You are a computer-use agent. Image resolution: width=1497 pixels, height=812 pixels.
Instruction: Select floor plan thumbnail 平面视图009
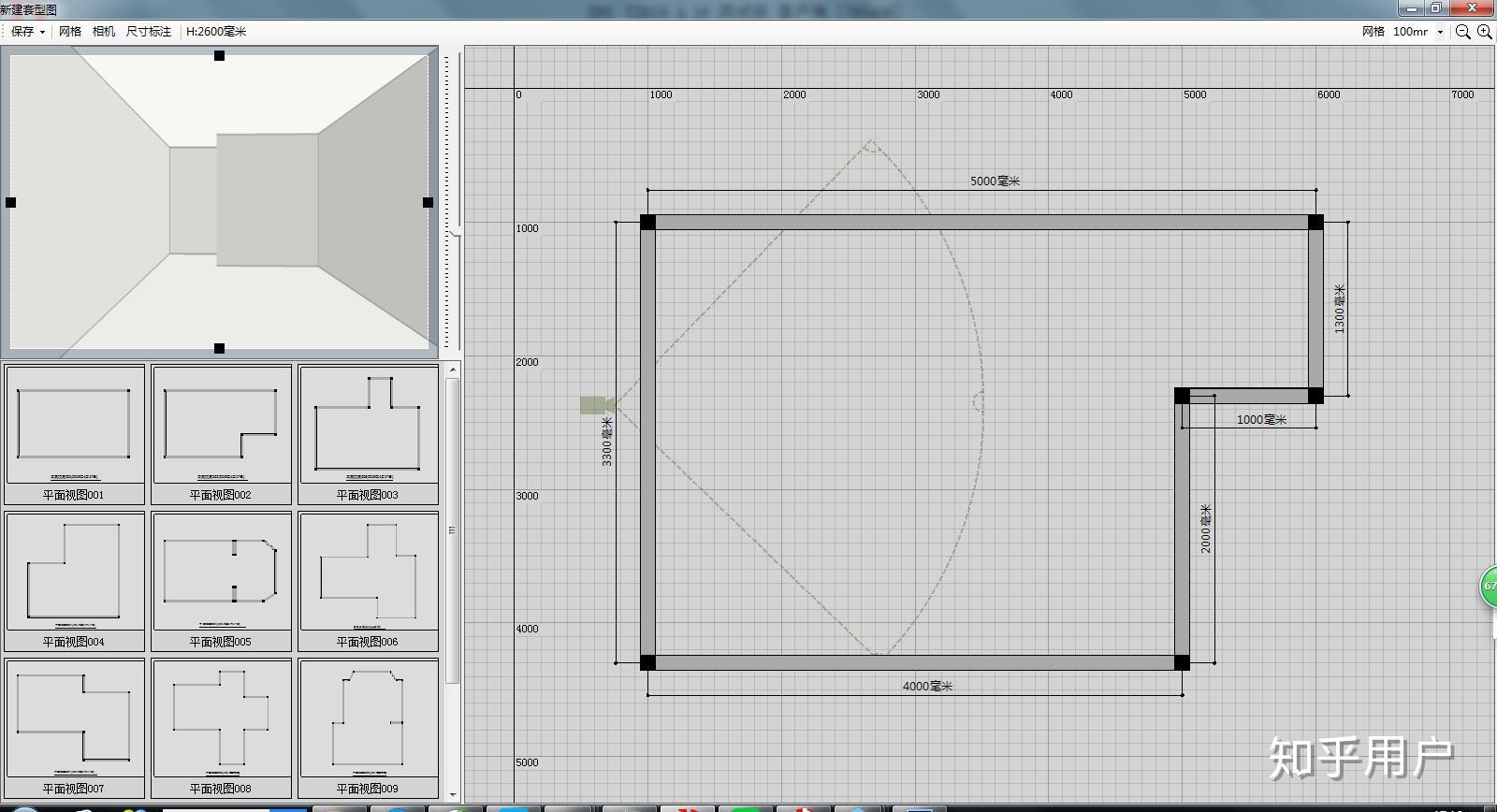tap(369, 728)
